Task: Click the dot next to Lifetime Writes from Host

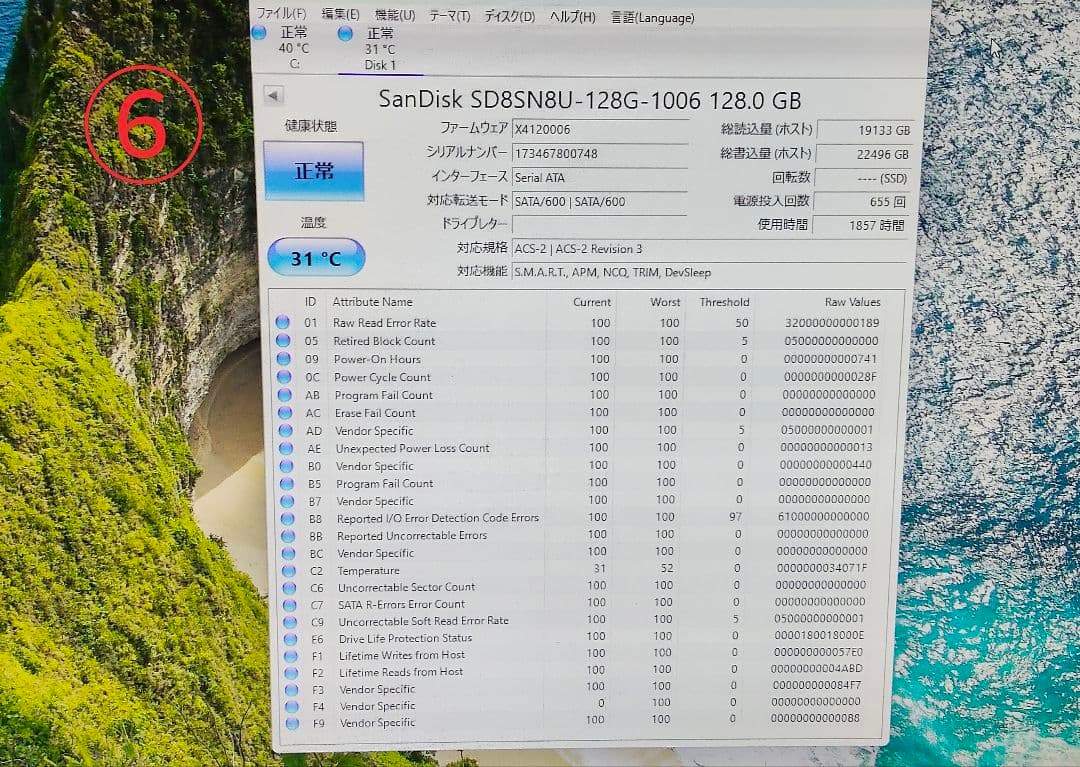Action: tap(289, 655)
